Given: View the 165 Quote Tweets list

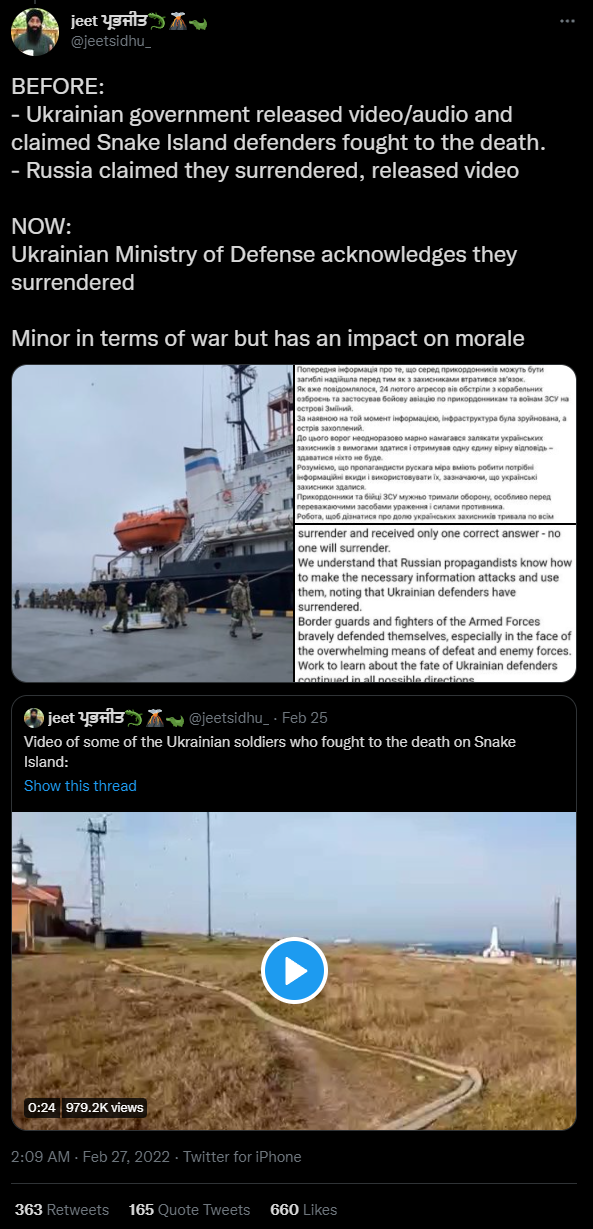Looking at the screenshot, I should (x=190, y=1209).
